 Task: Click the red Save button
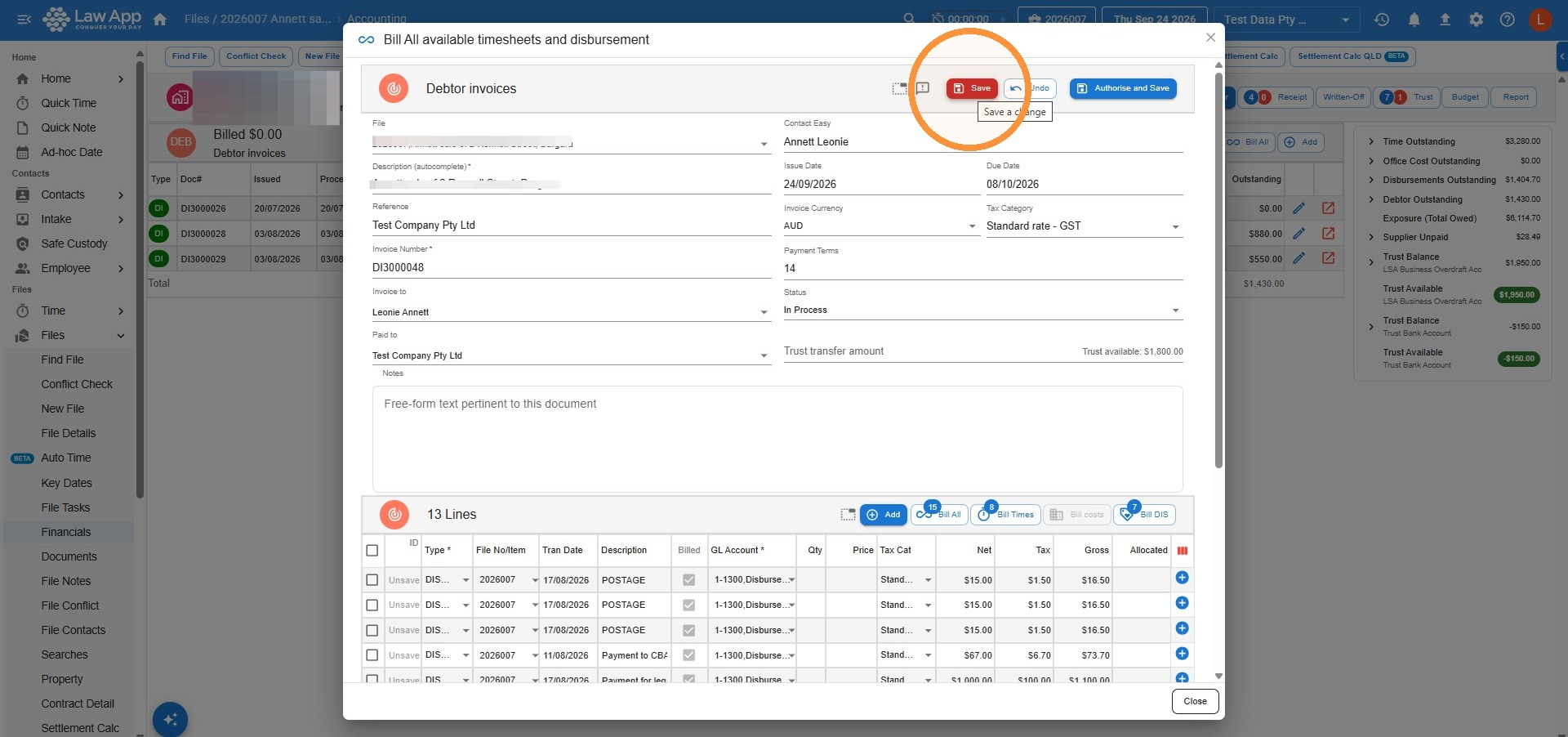point(972,88)
